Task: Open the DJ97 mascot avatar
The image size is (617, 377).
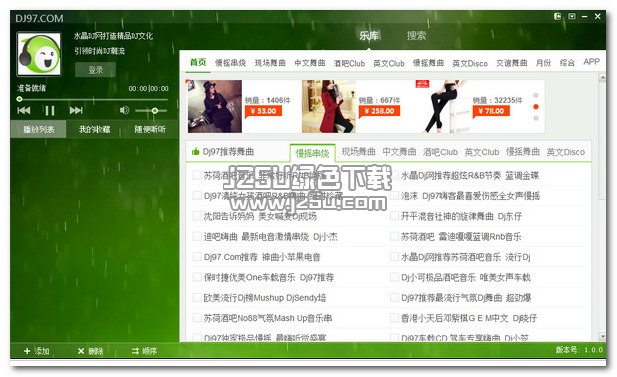Action: pyautogui.click(x=39, y=54)
